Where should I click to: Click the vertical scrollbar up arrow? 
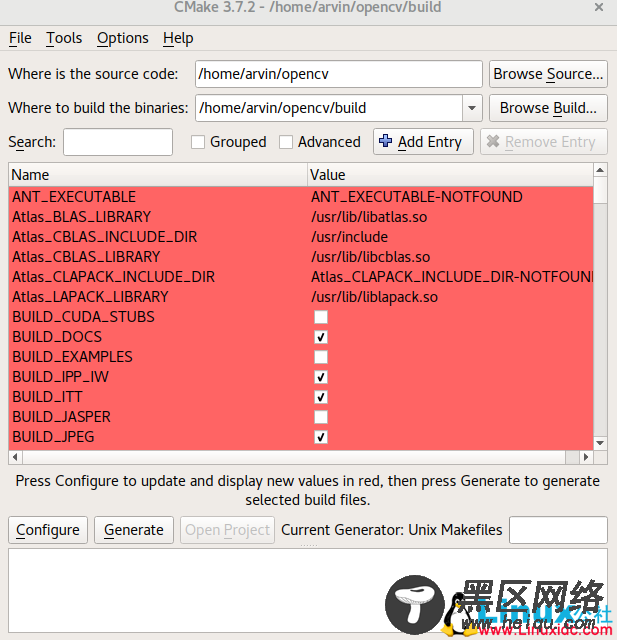[600, 170]
